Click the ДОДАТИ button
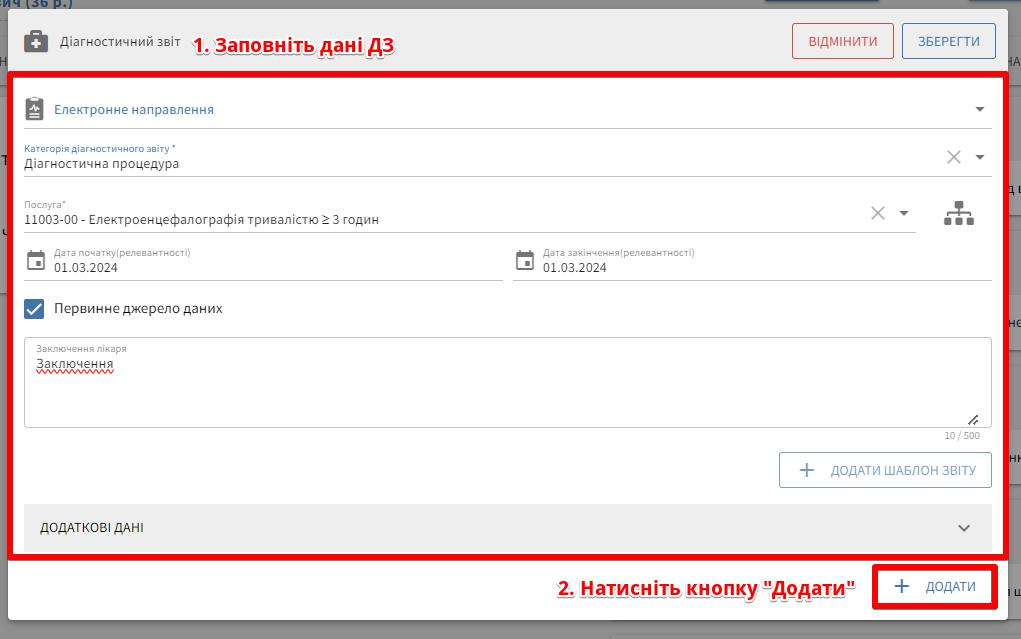1021x639 pixels. click(936, 586)
